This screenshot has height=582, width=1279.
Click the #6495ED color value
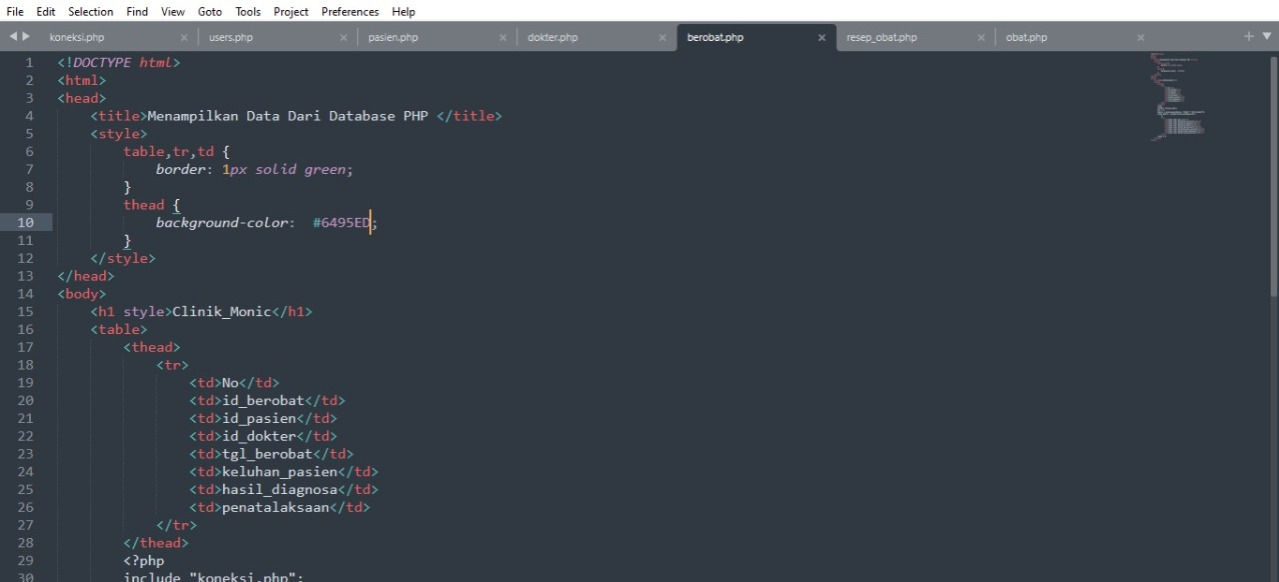click(341, 223)
